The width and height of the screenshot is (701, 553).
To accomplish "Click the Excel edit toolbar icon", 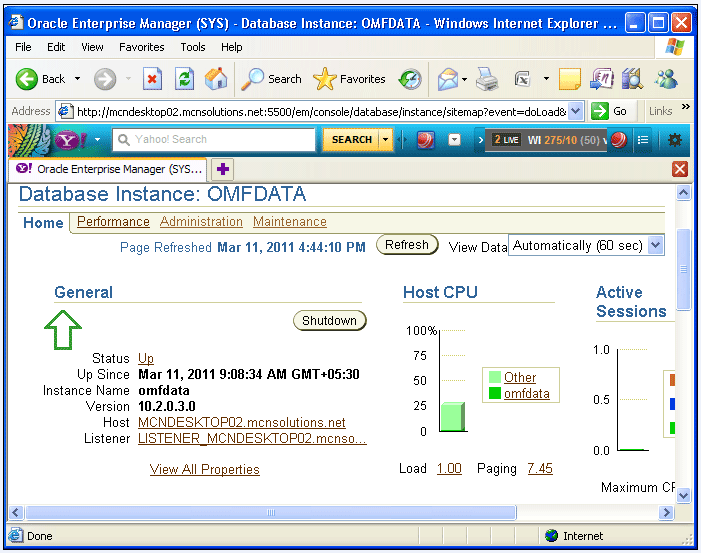I will [x=522, y=80].
